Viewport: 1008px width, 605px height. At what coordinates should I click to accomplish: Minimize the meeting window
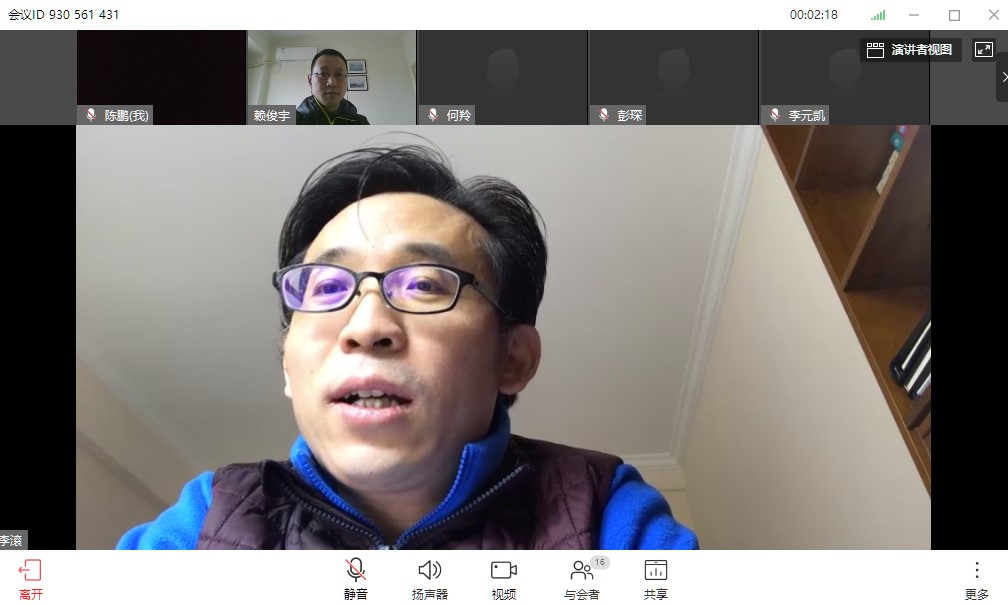point(914,15)
